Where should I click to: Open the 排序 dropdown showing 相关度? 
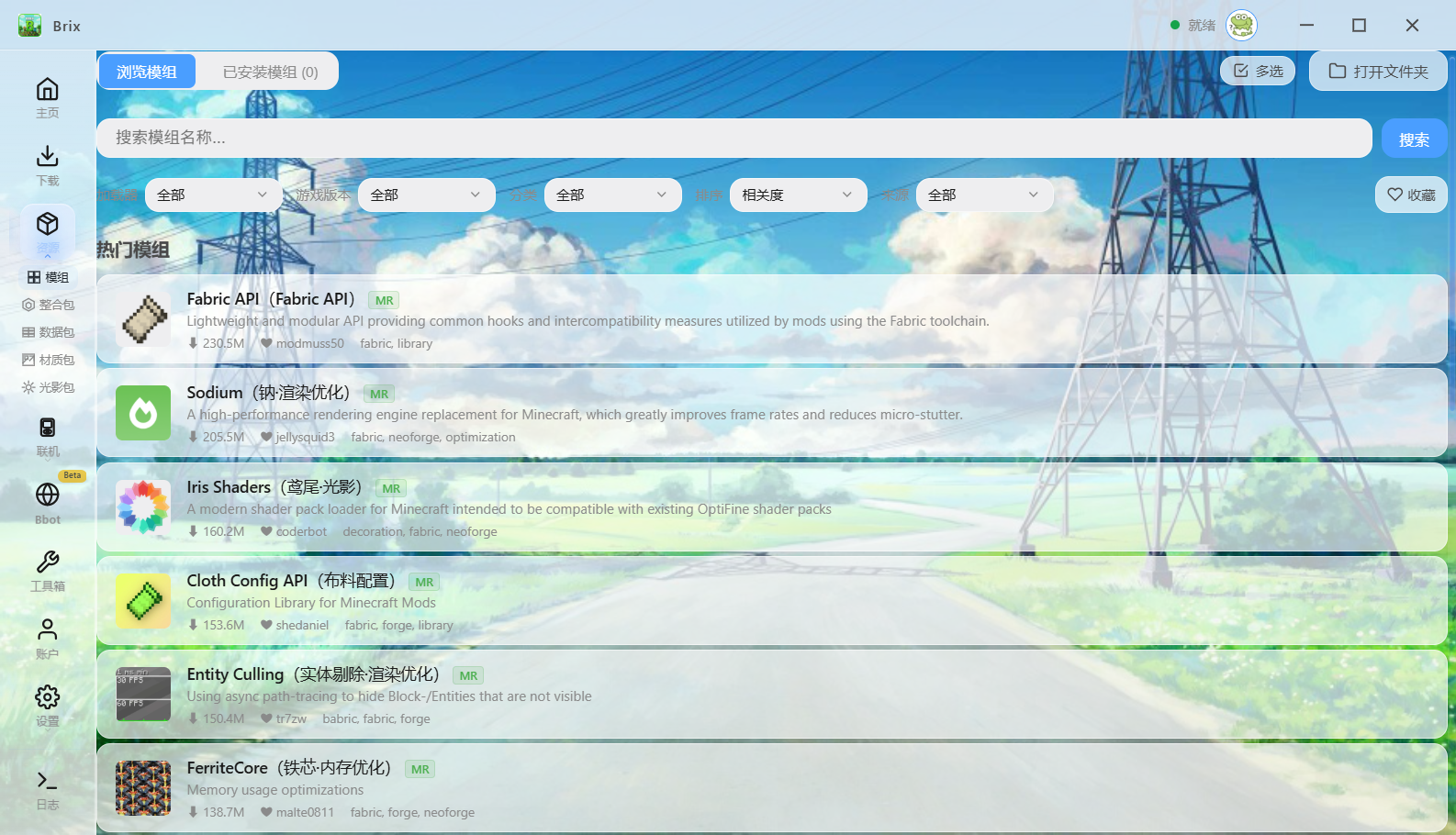798,195
